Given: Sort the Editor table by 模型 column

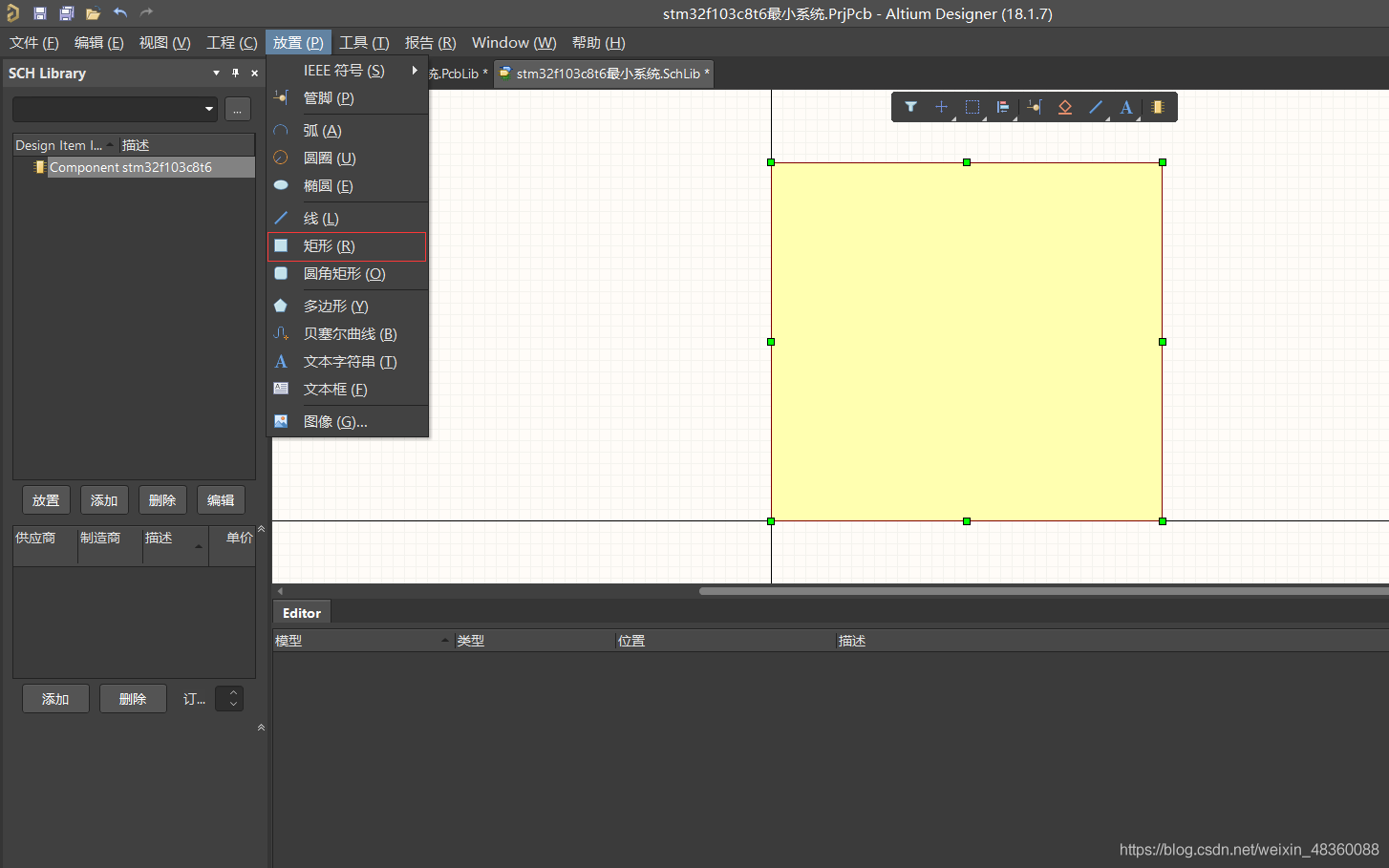Looking at the screenshot, I should click(363, 641).
